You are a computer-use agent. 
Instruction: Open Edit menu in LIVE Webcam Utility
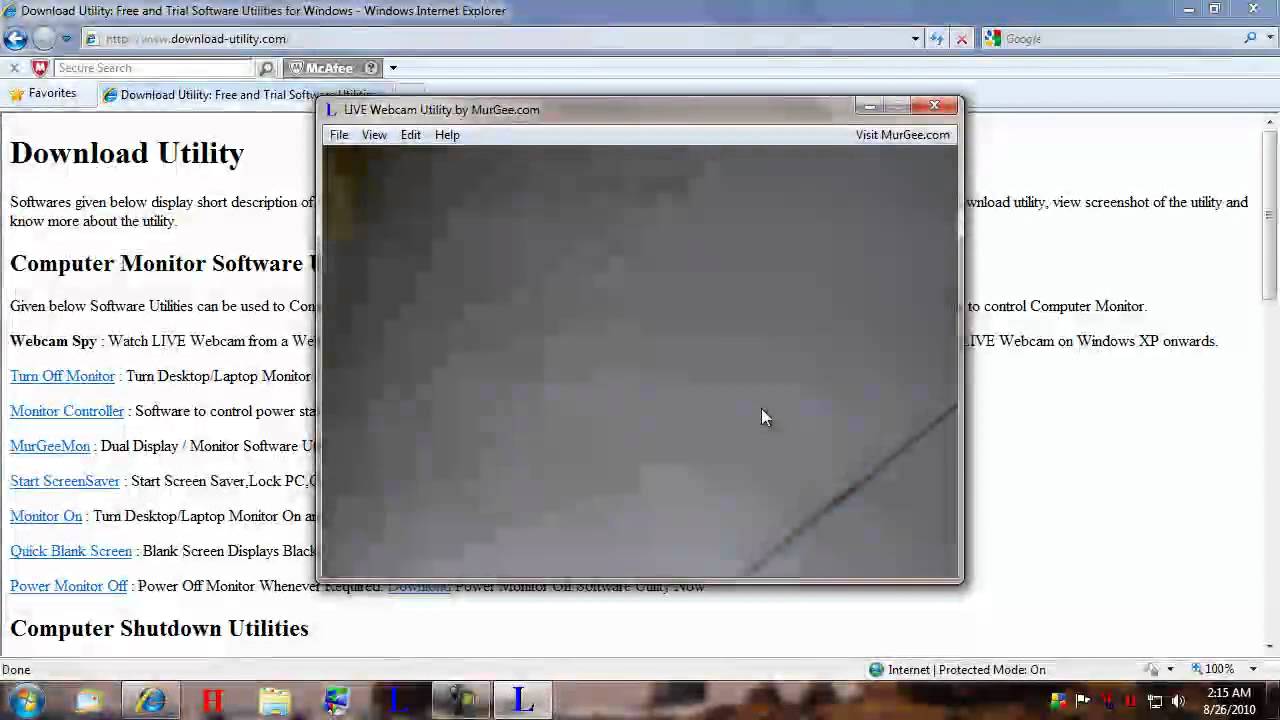tap(410, 135)
